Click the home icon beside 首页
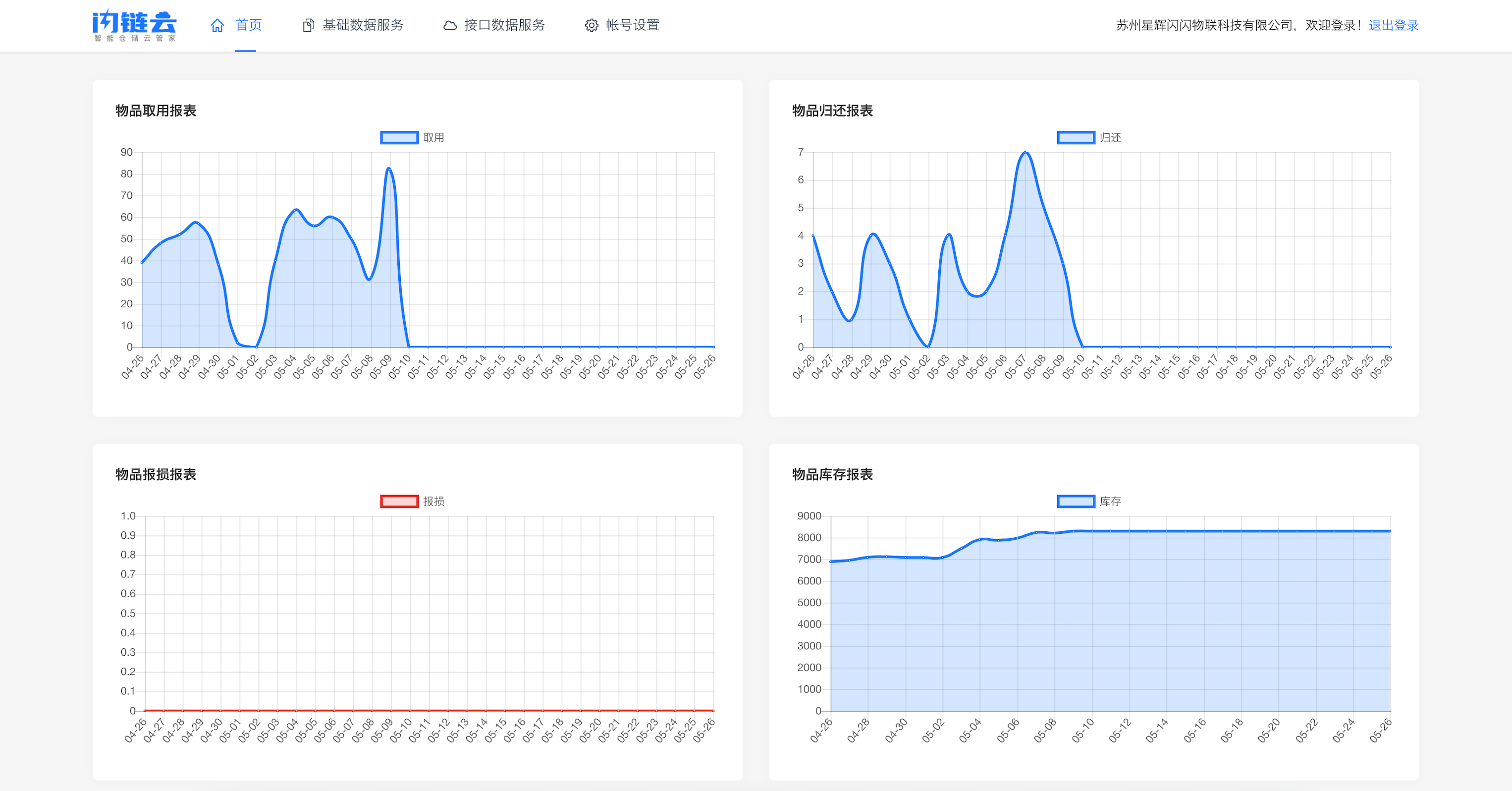The height and width of the screenshot is (791, 1512). point(217,25)
